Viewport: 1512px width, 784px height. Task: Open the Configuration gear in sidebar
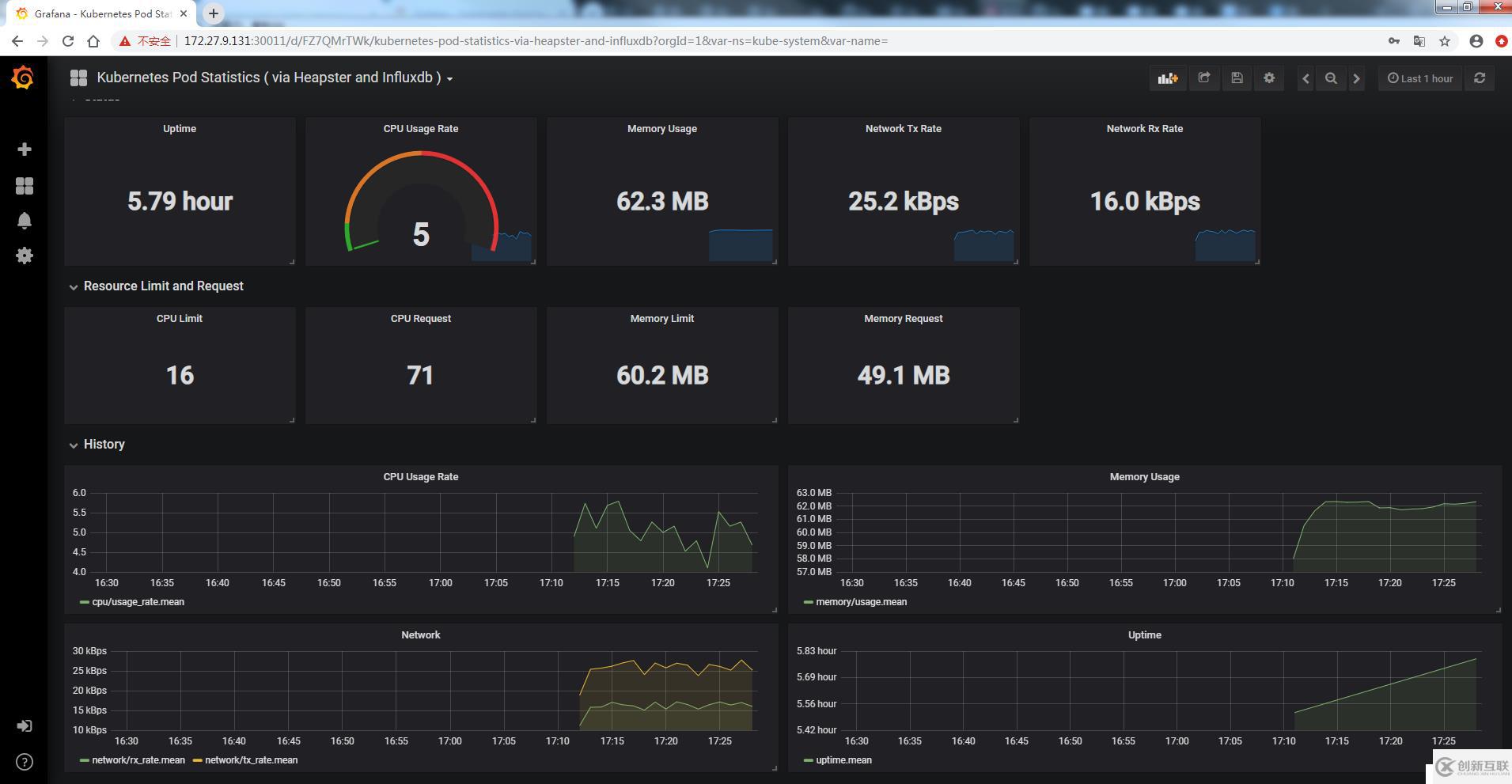click(x=25, y=256)
